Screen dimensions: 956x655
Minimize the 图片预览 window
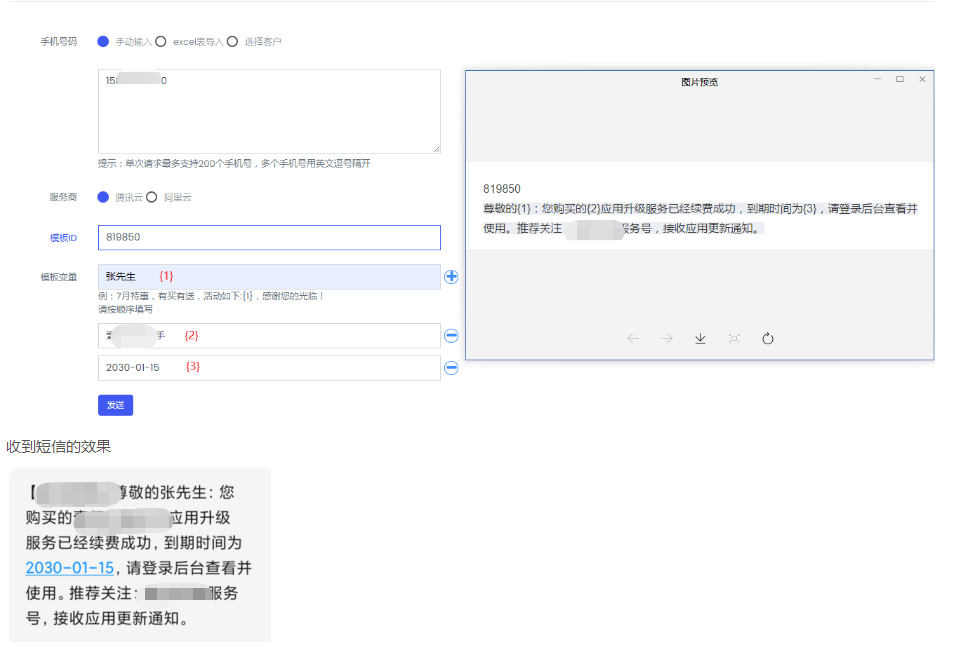point(877,79)
